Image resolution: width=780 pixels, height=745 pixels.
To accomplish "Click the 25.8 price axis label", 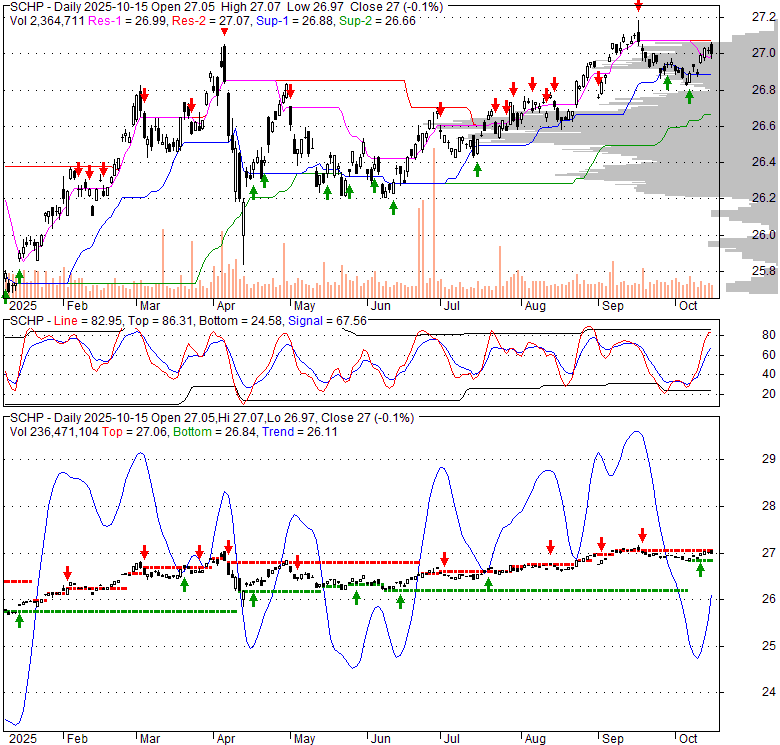I will coord(764,271).
